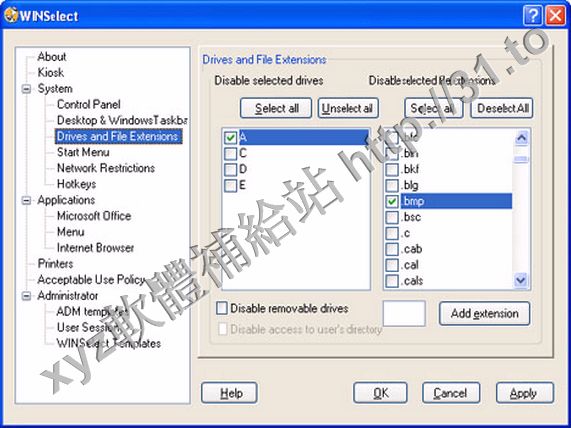Select the System tree label
571x428 pixels.
point(55,89)
